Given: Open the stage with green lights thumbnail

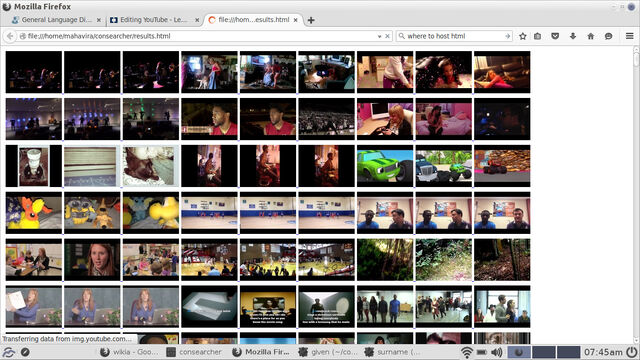Looking at the screenshot, I should (151, 119).
